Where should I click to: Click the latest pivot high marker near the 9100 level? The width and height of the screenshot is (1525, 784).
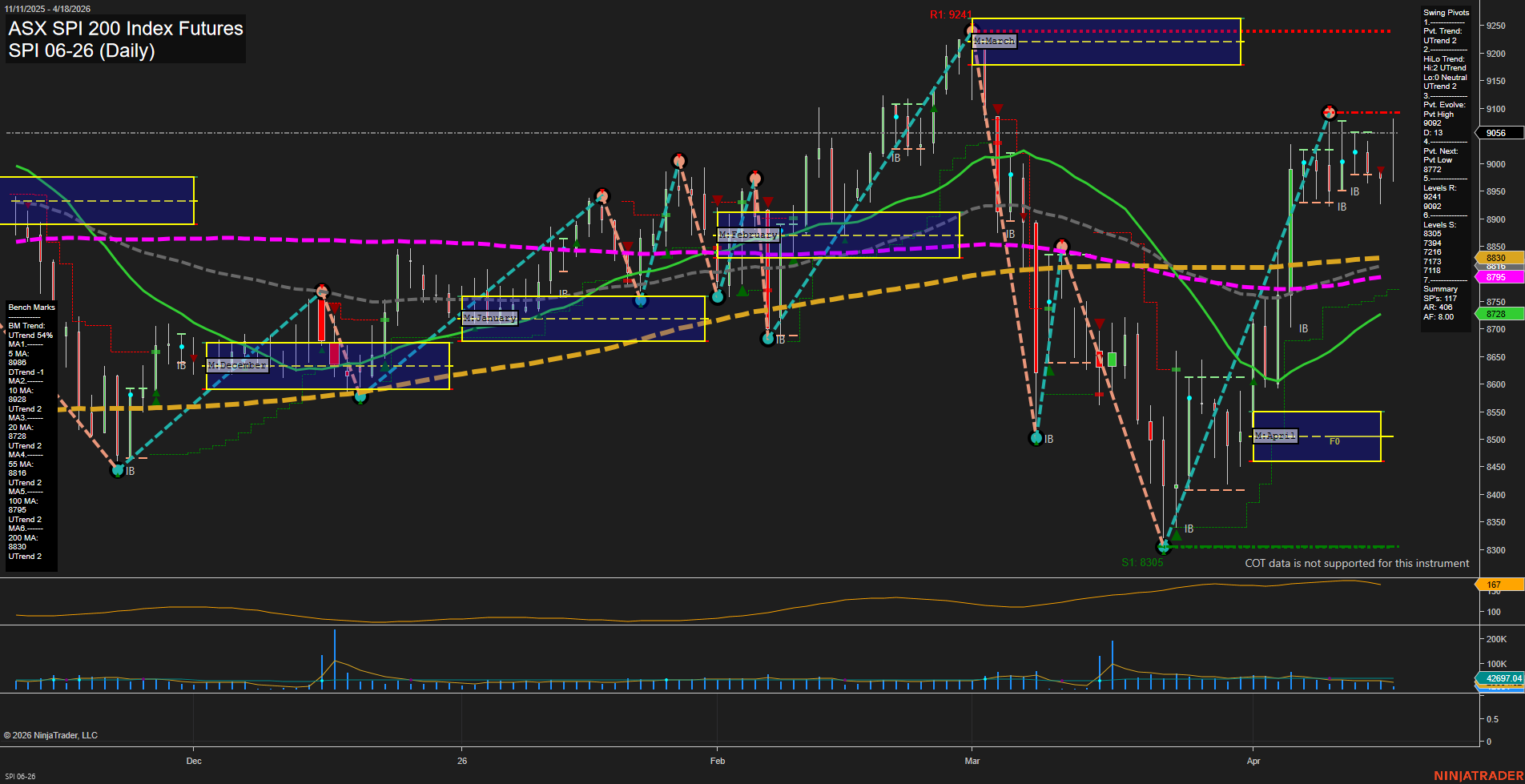pos(1329,113)
